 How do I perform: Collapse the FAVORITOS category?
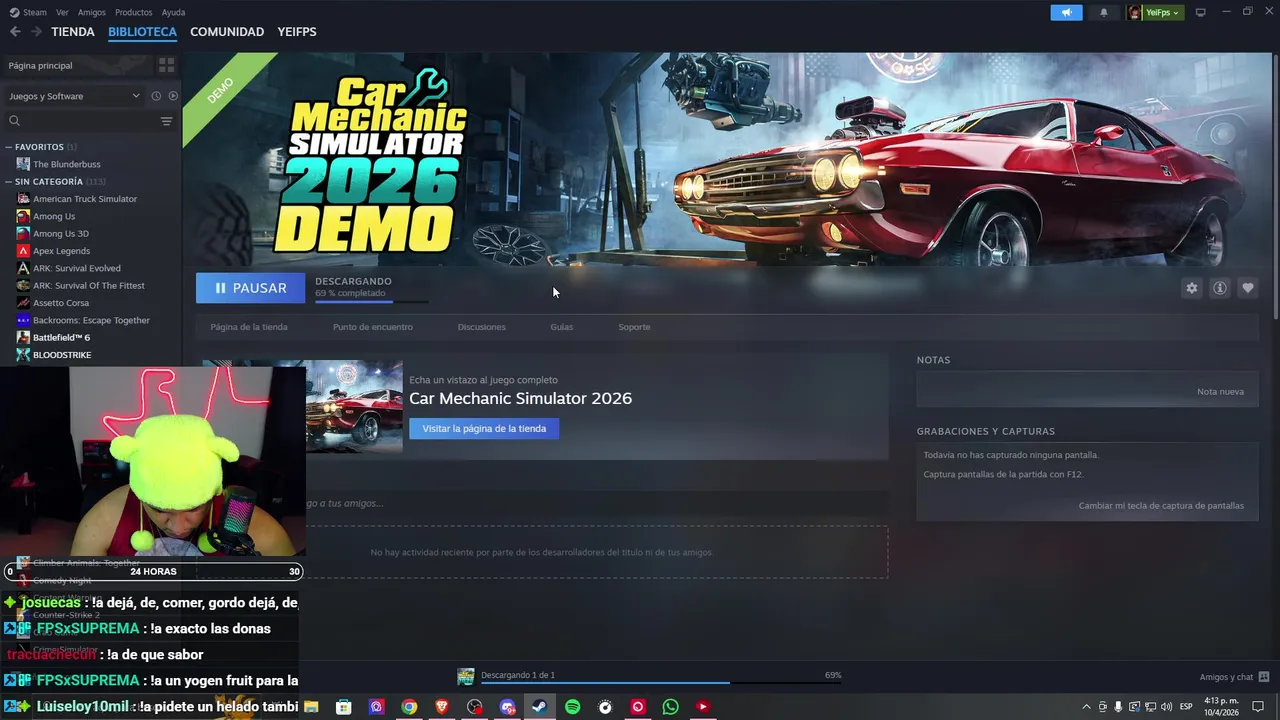coord(10,147)
